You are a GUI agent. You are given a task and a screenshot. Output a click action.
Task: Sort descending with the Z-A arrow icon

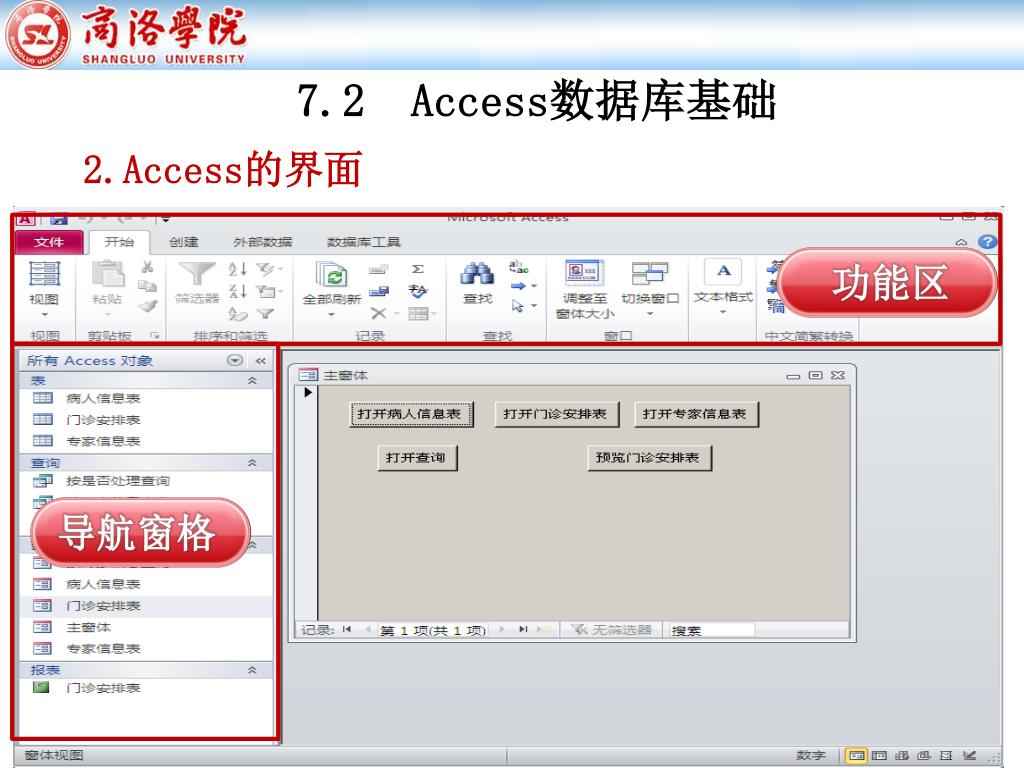(237, 291)
